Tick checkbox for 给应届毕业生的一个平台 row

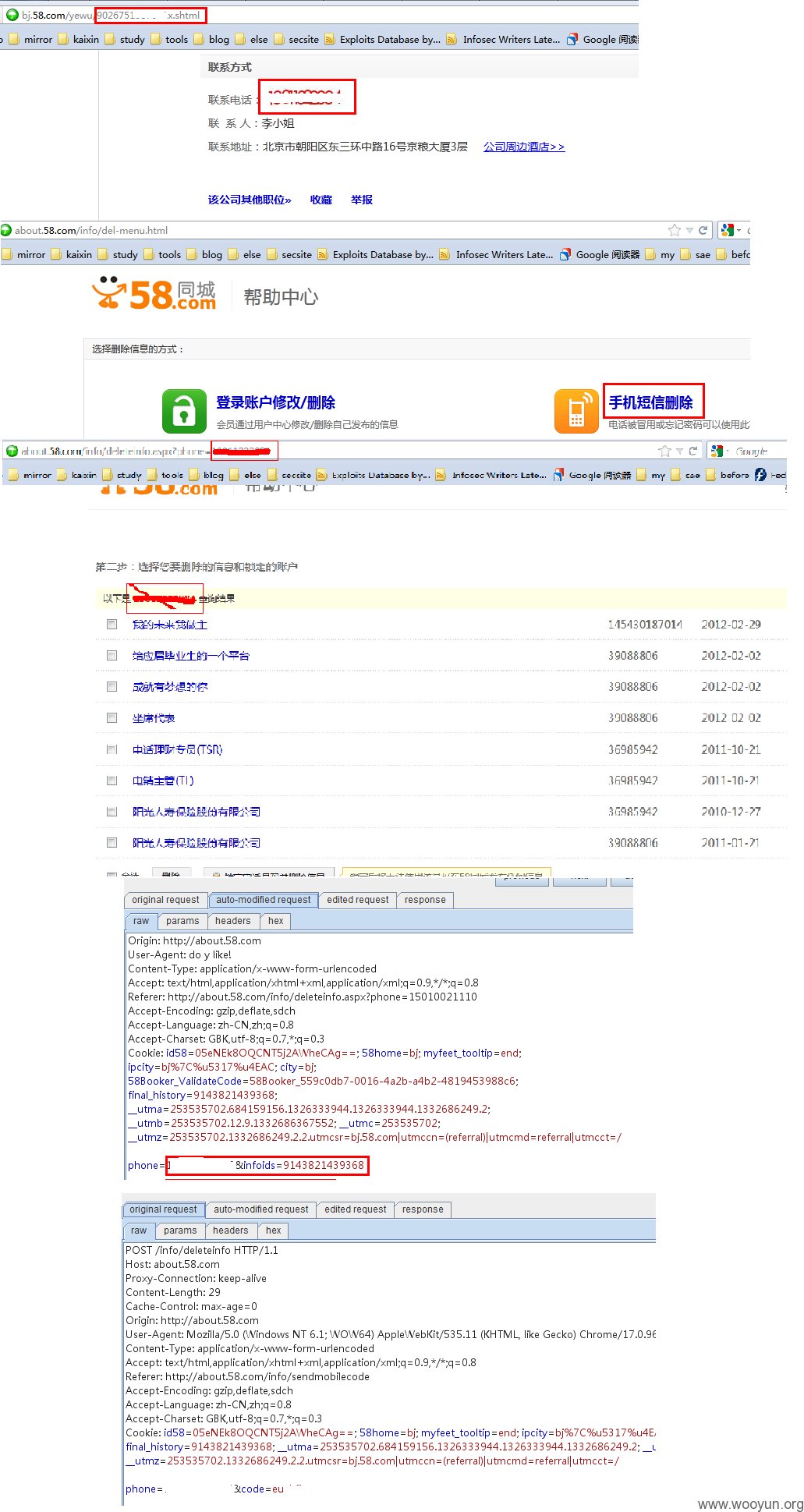(112, 655)
